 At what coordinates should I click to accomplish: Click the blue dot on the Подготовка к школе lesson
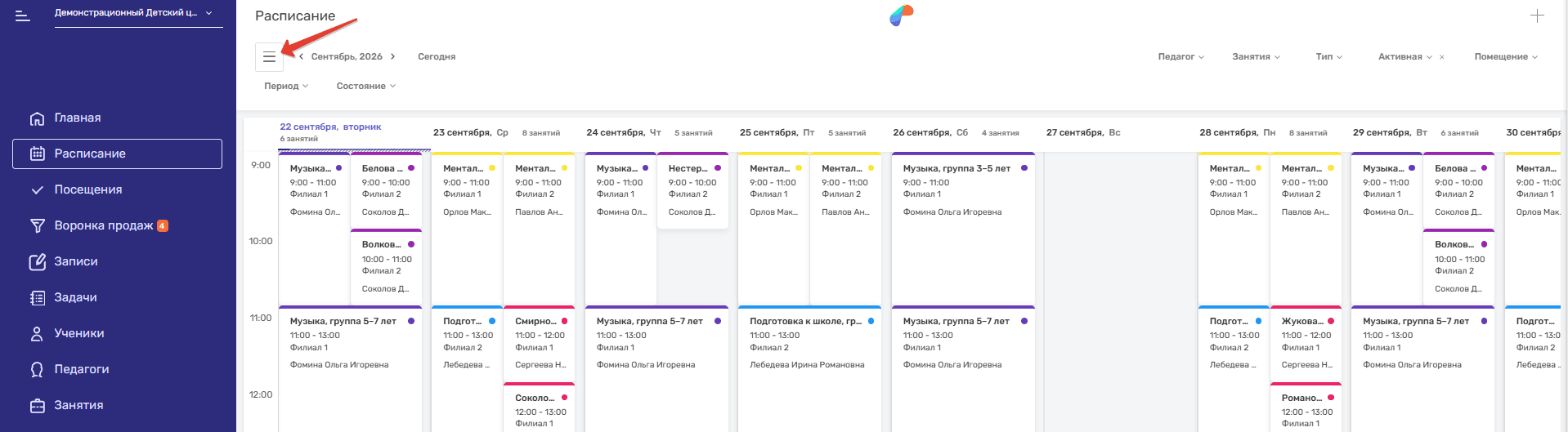tap(871, 321)
